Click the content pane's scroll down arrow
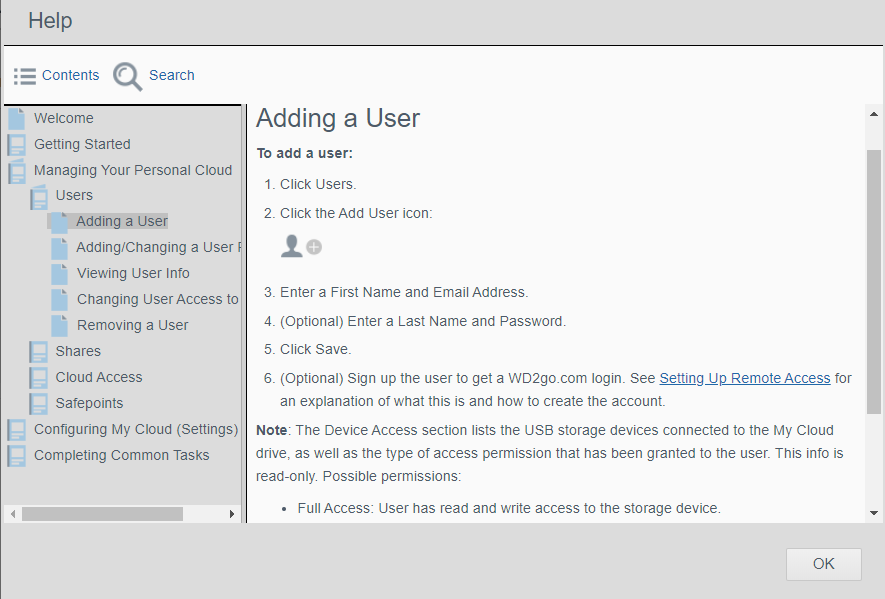 874,513
